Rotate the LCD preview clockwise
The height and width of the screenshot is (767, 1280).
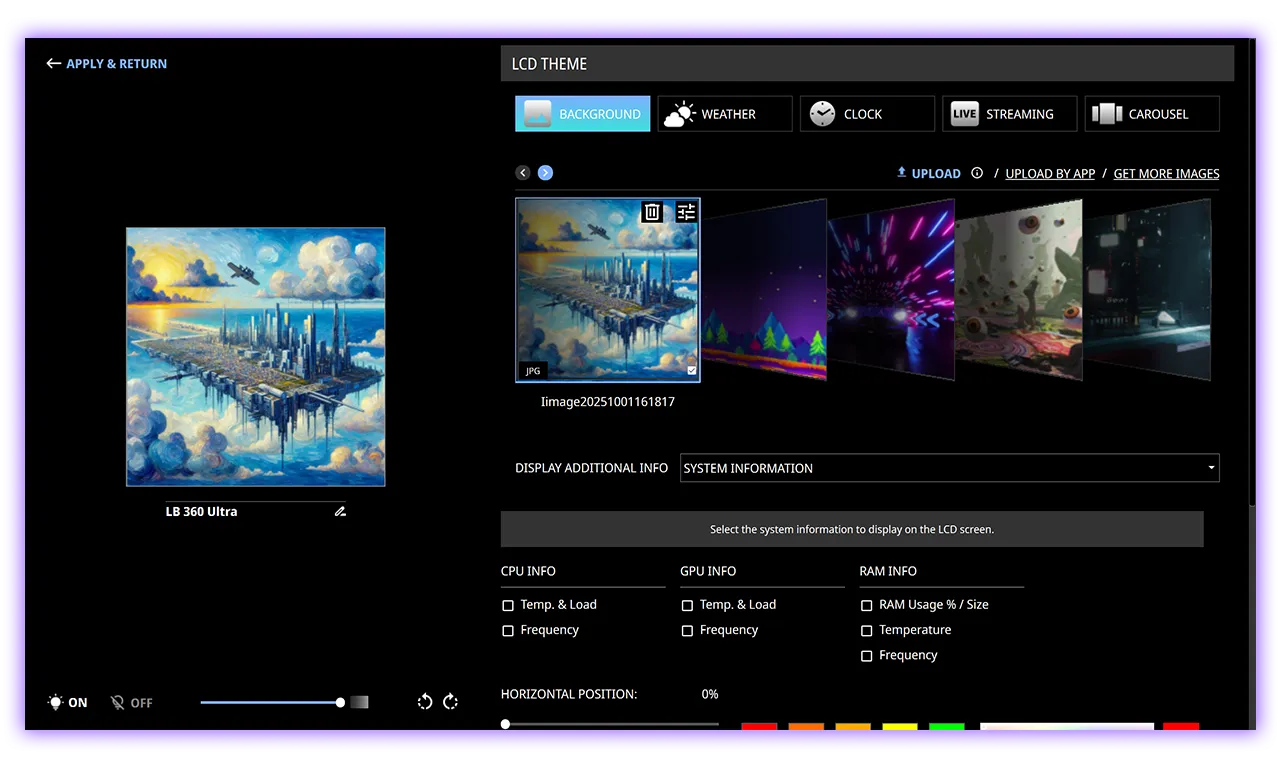(451, 702)
